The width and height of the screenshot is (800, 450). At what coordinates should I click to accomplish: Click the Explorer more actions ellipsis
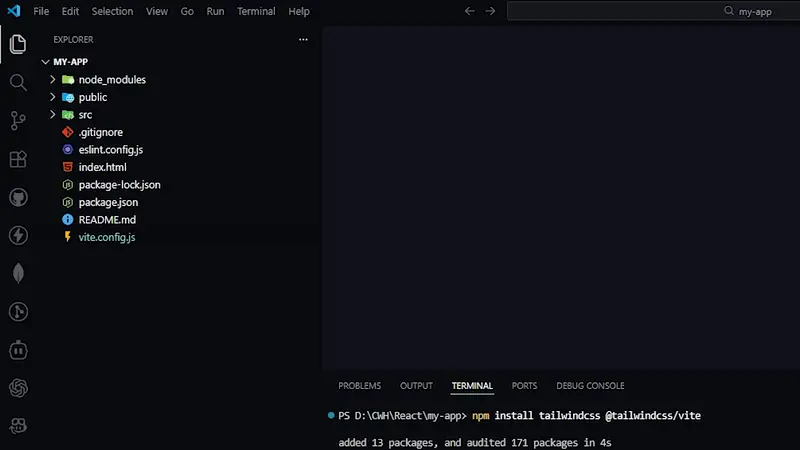pyautogui.click(x=303, y=40)
